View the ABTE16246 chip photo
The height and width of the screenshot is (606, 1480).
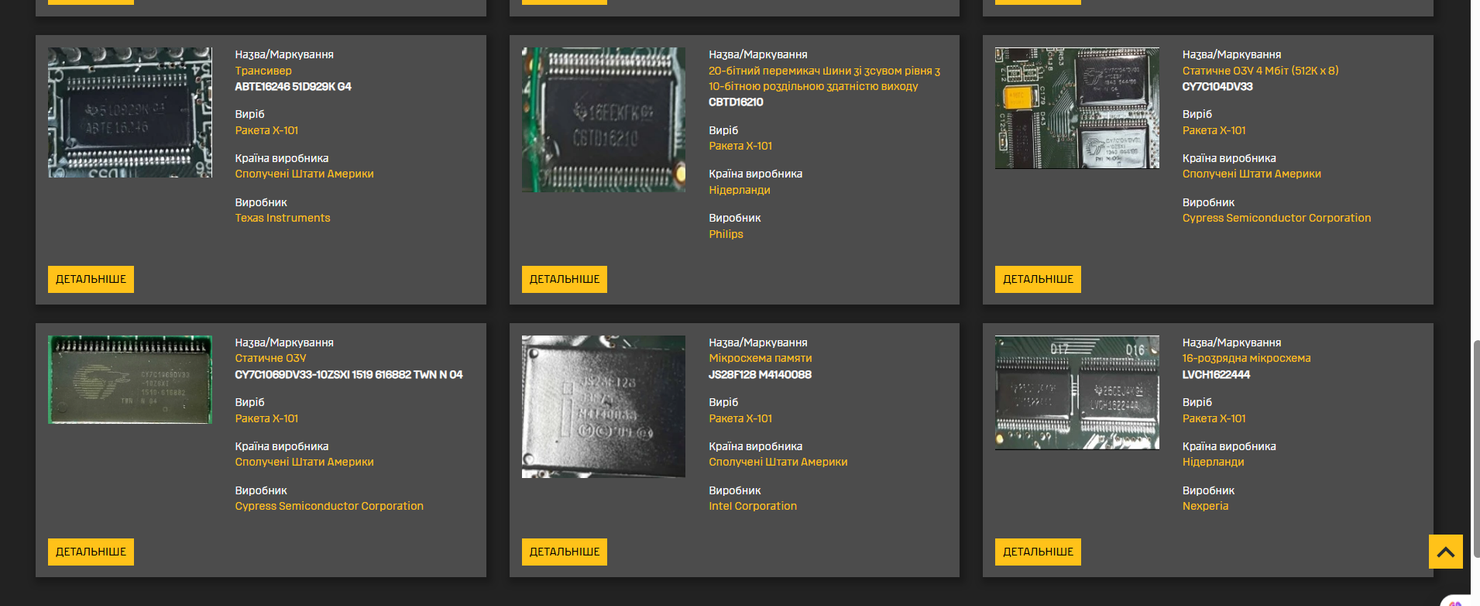(x=130, y=113)
